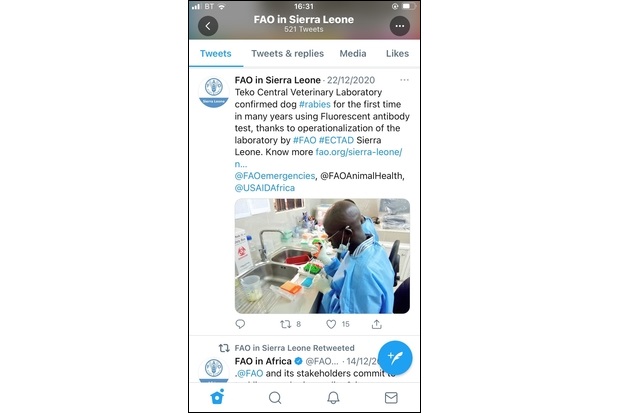Go to the Home timeline
Image resolution: width=620 pixels, height=413 pixels.
[x=217, y=397]
